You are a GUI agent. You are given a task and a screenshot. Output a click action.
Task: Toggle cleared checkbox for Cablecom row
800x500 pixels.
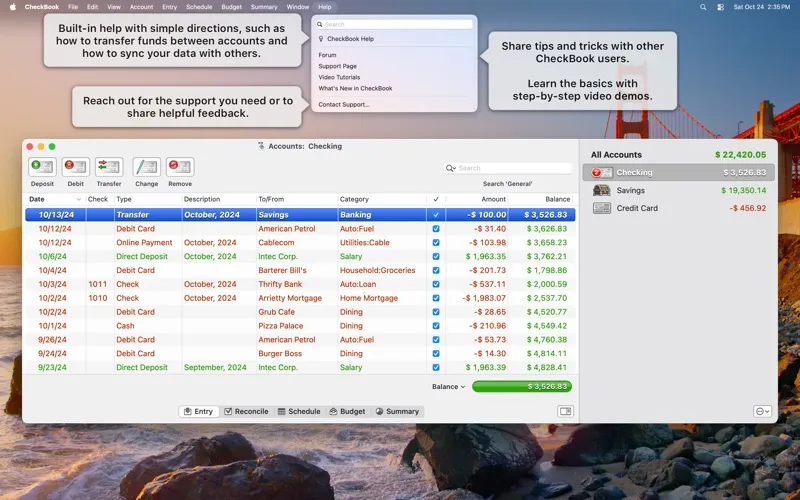[x=436, y=243]
